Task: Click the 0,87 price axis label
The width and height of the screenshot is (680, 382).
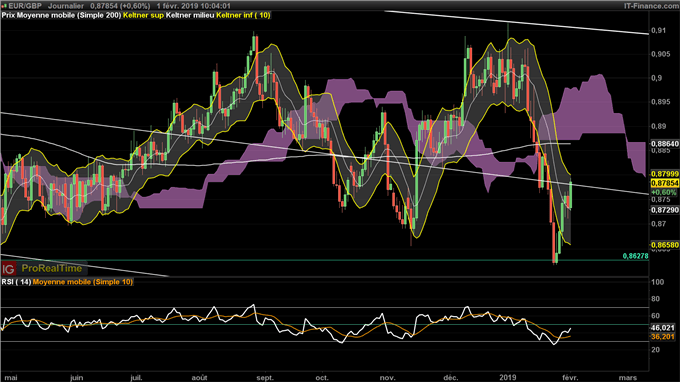Action: pos(658,224)
